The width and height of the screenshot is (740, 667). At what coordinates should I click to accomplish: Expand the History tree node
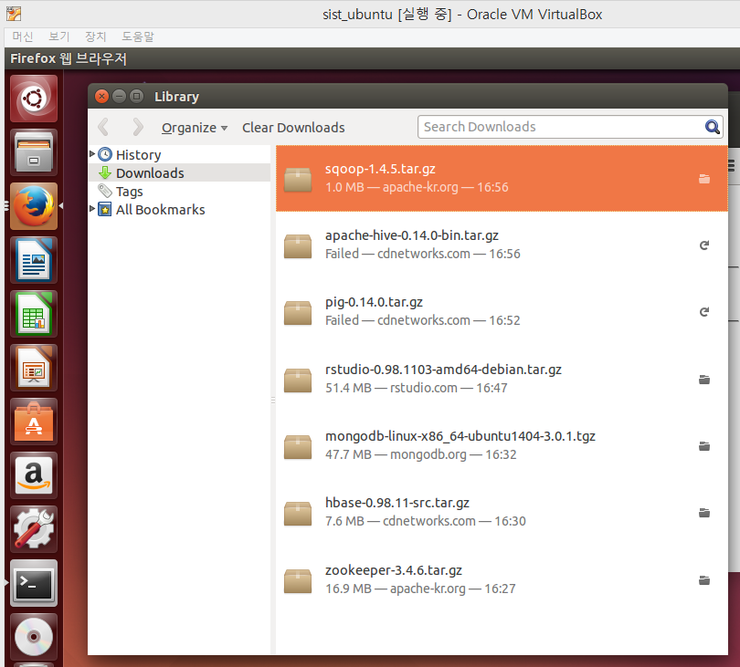[93, 154]
